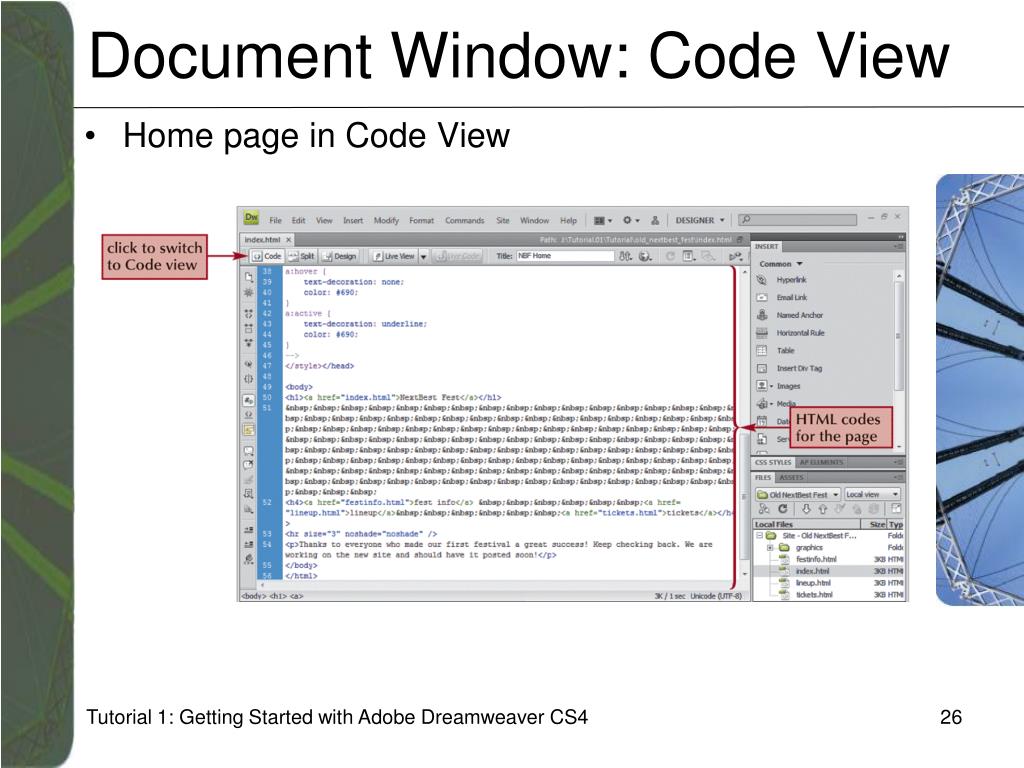This screenshot has width=1024, height=768.
Task: Click the Expand All icon in coding toolbar
Action: pyautogui.click(x=249, y=342)
